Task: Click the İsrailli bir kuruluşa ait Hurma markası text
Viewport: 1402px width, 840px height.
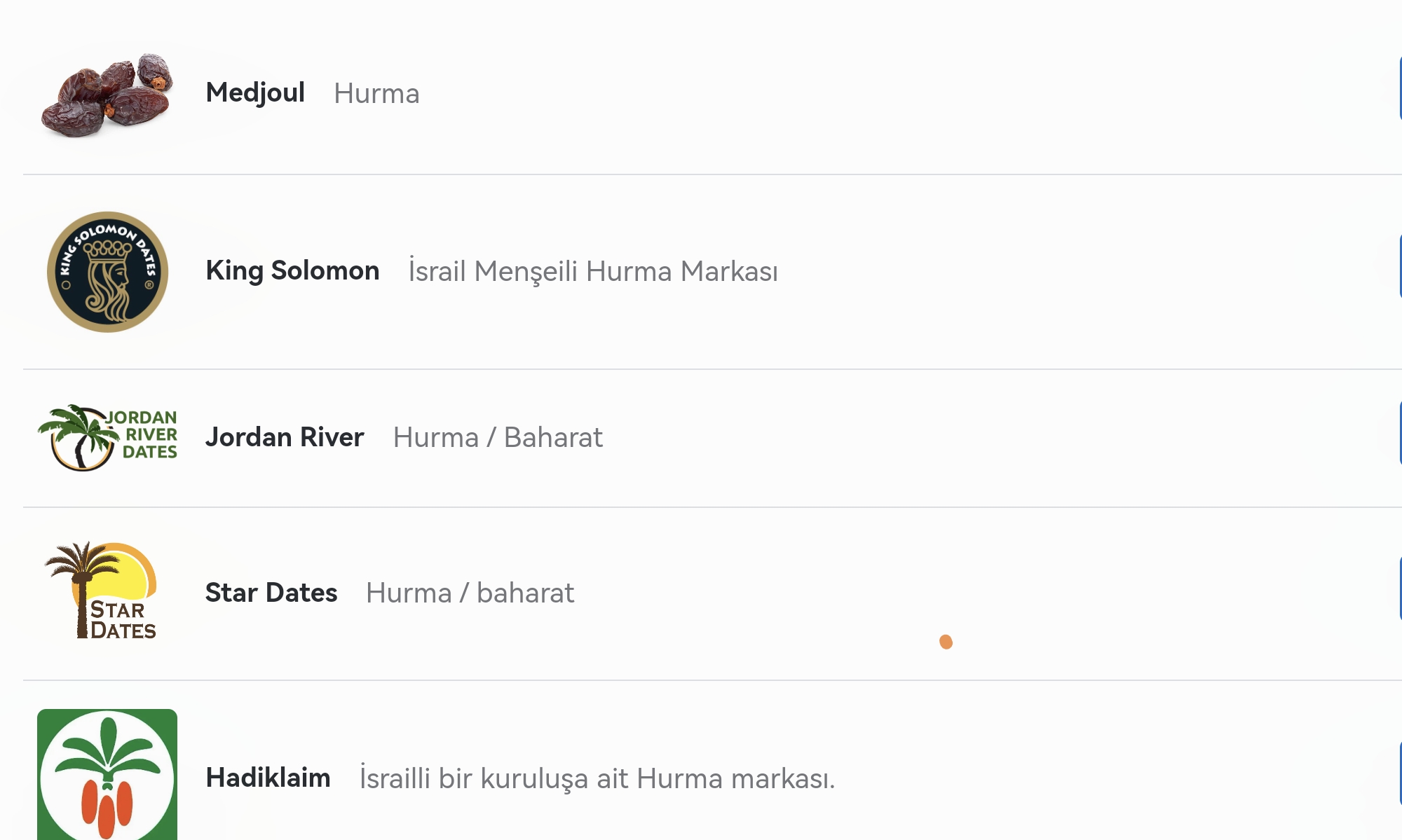Action: (x=597, y=778)
